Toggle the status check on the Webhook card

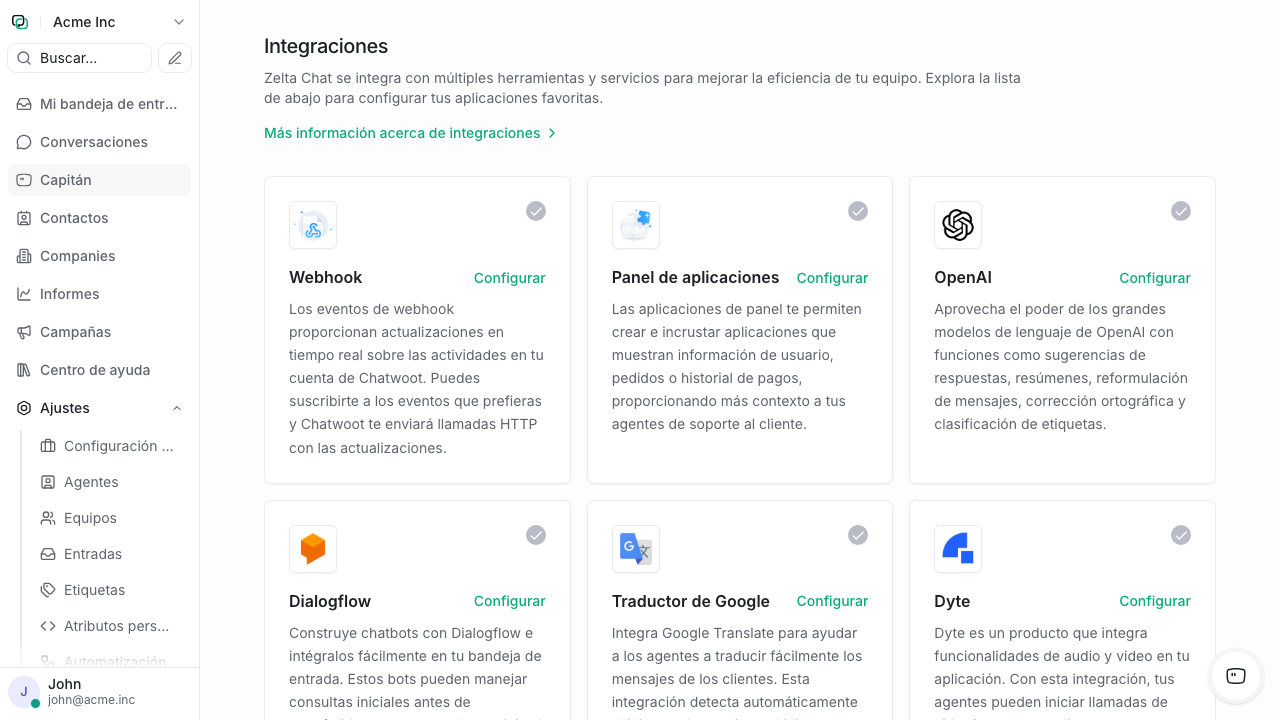click(x=535, y=211)
